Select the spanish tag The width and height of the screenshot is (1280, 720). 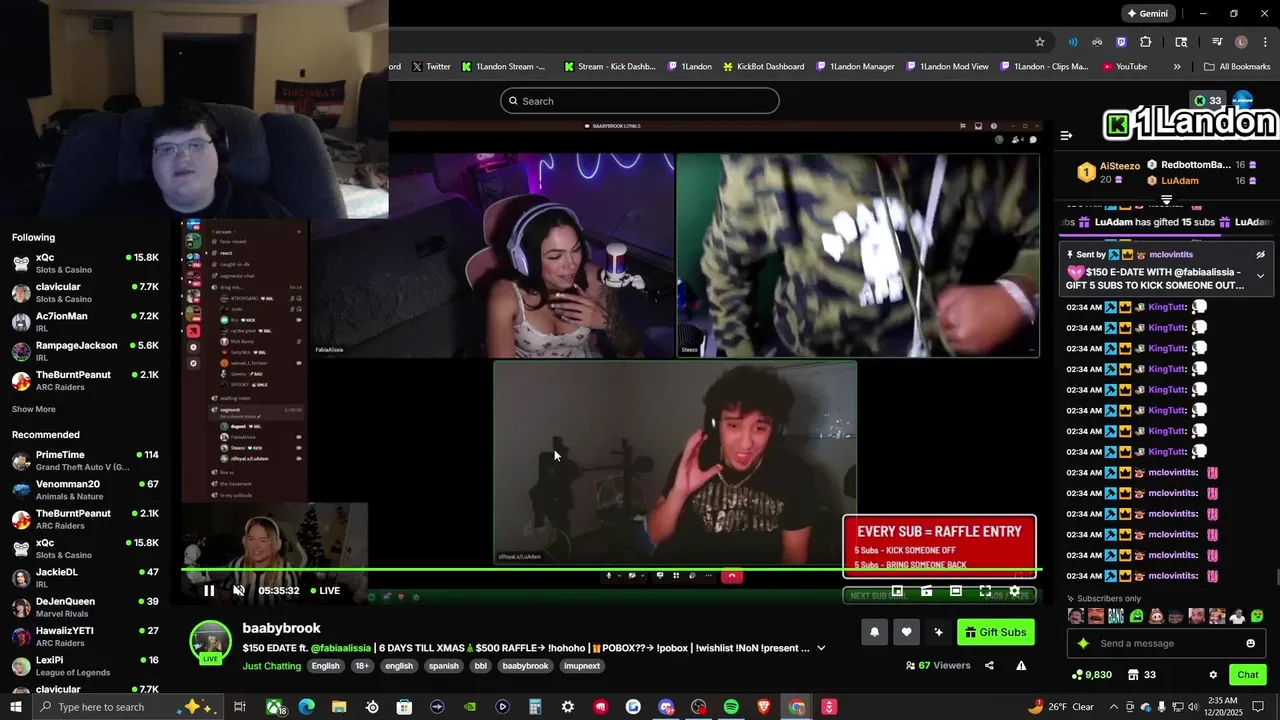[443, 666]
